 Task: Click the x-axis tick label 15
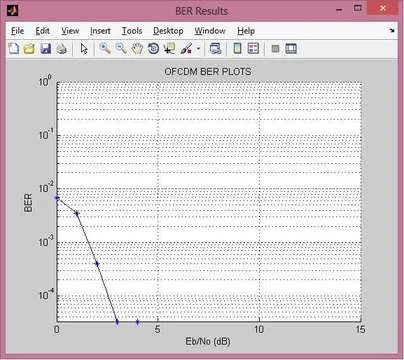(x=360, y=329)
